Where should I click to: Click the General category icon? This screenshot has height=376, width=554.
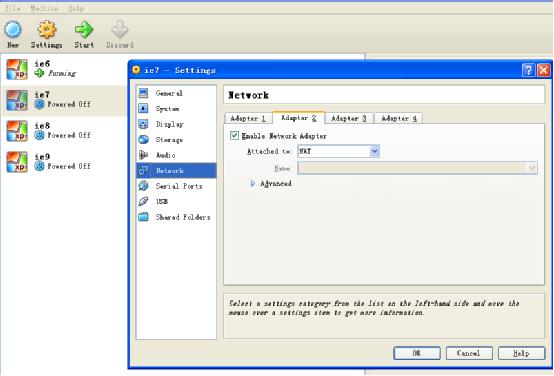[x=143, y=93]
